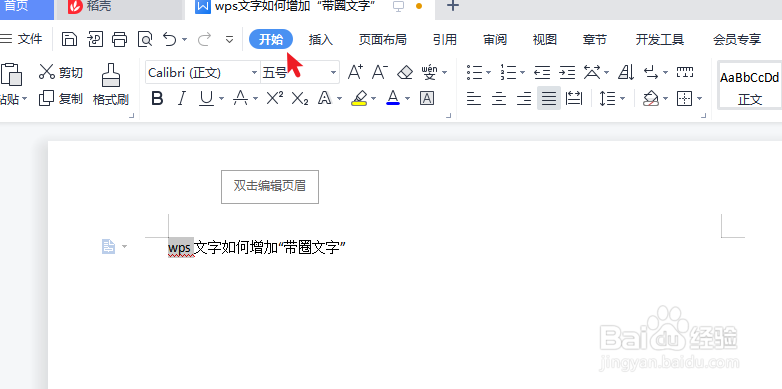Open text effects (outlined A) dropdown
The width and height of the screenshot is (782, 389).
pos(340,99)
